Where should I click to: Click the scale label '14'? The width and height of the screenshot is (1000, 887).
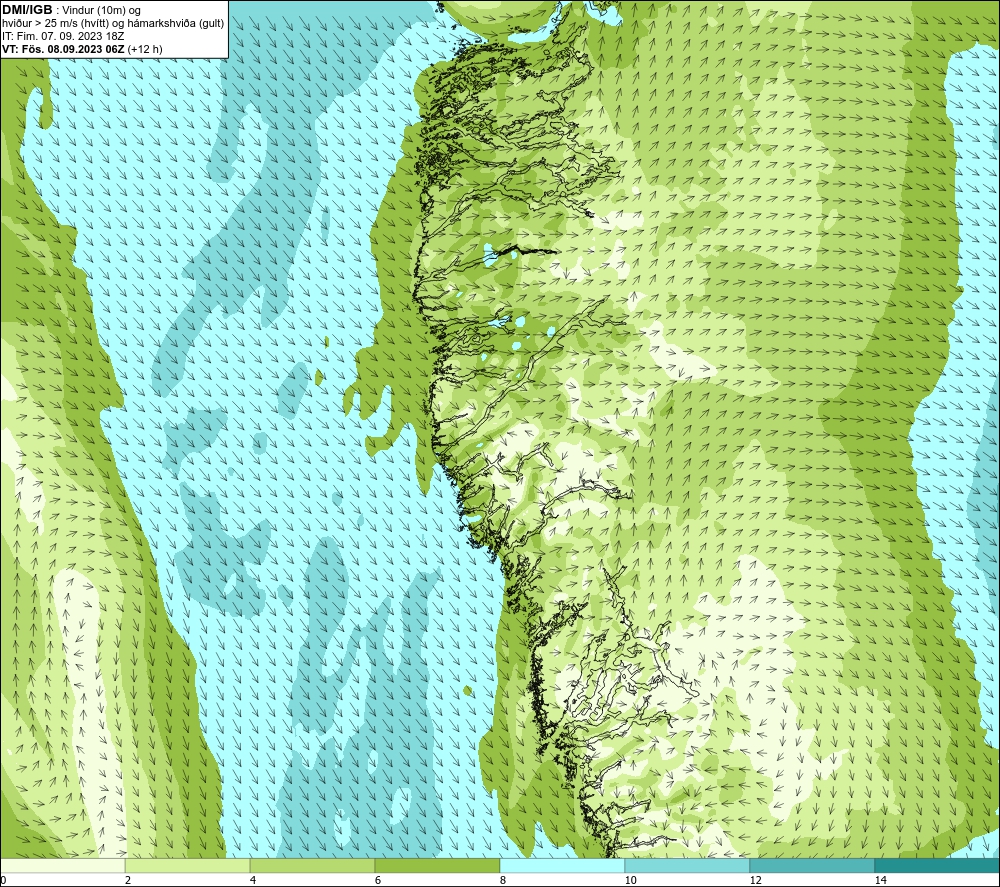click(x=881, y=880)
